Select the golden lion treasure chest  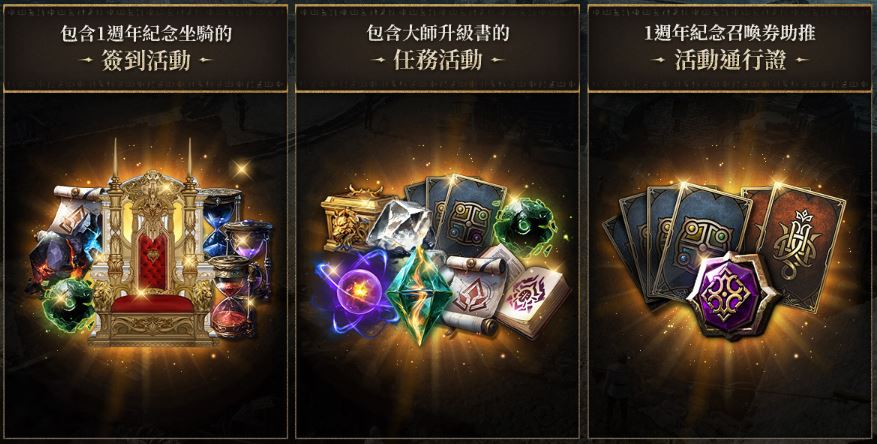coord(347,218)
